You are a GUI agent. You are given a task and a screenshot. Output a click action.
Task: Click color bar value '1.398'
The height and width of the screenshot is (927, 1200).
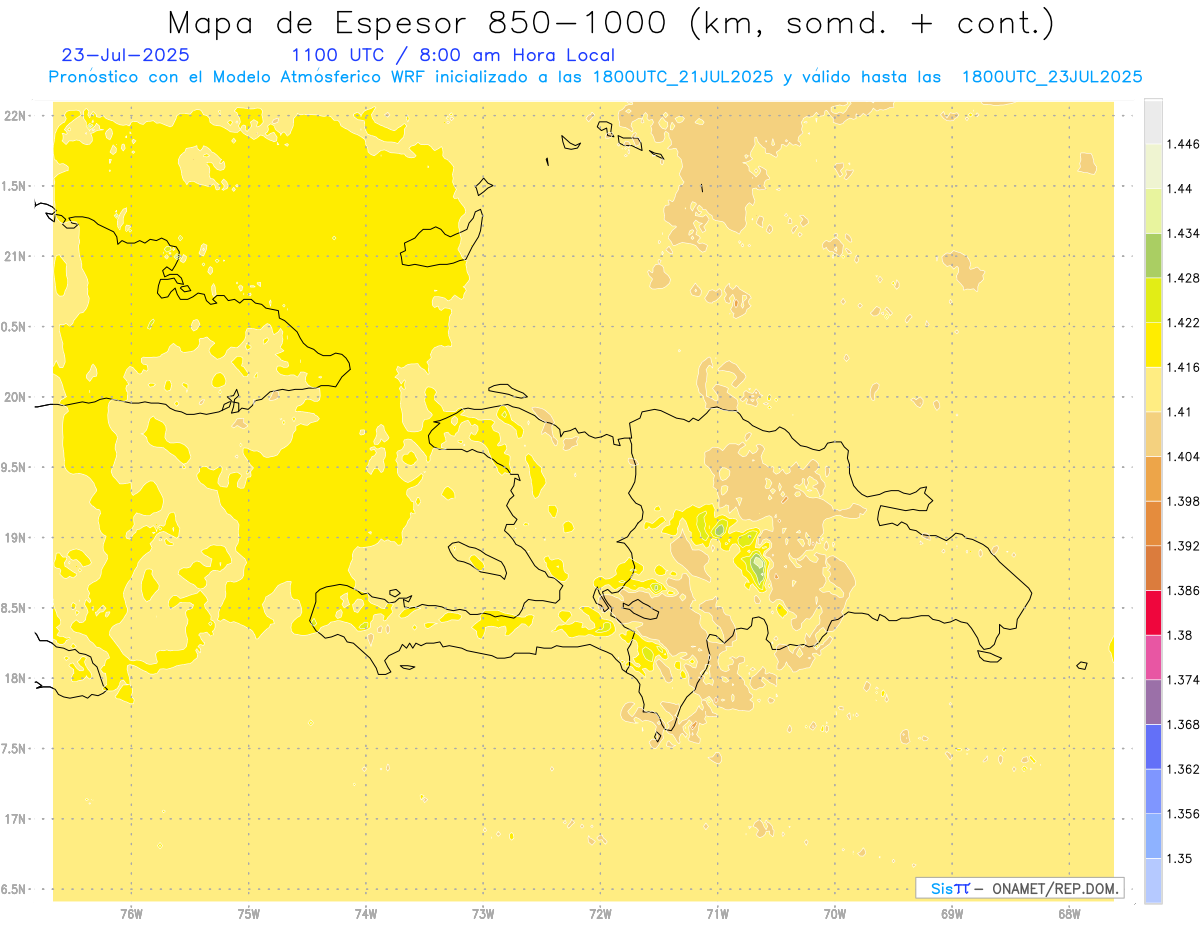(x=1182, y=501)
